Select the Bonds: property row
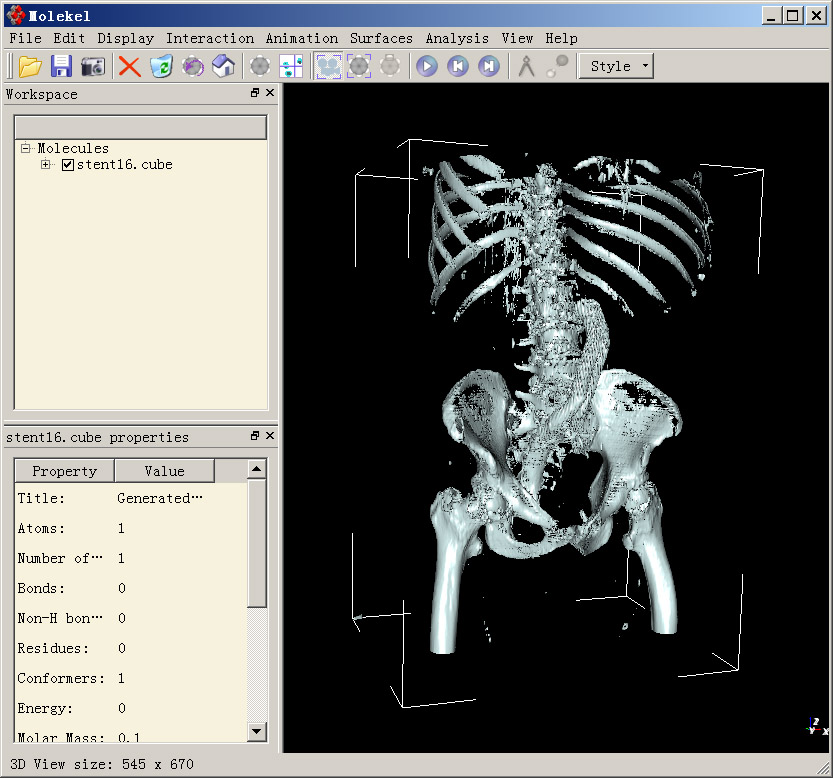This screenshot has width=833, height=778. click(131, 588)
